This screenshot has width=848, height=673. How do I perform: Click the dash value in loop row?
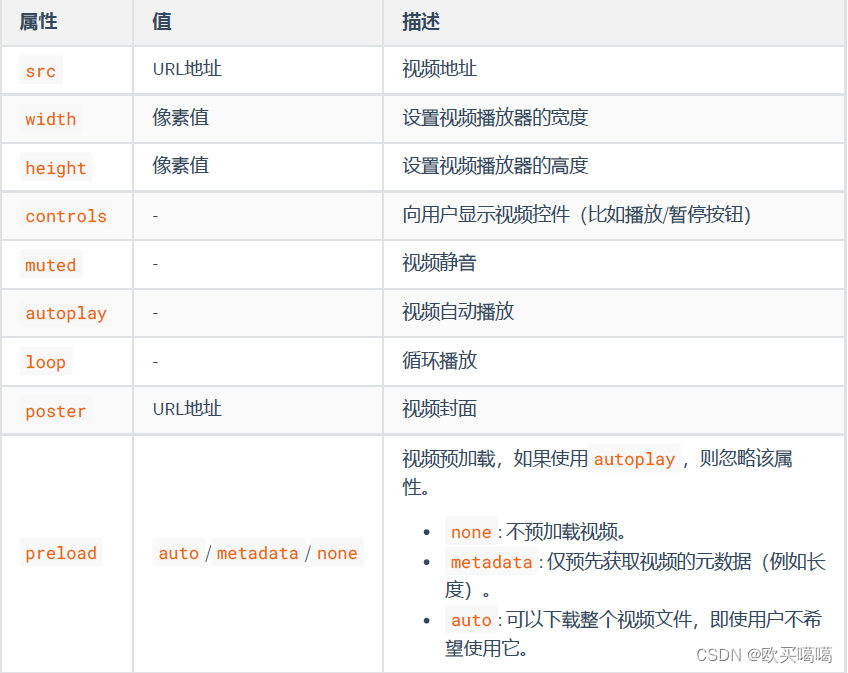point(155,362)
